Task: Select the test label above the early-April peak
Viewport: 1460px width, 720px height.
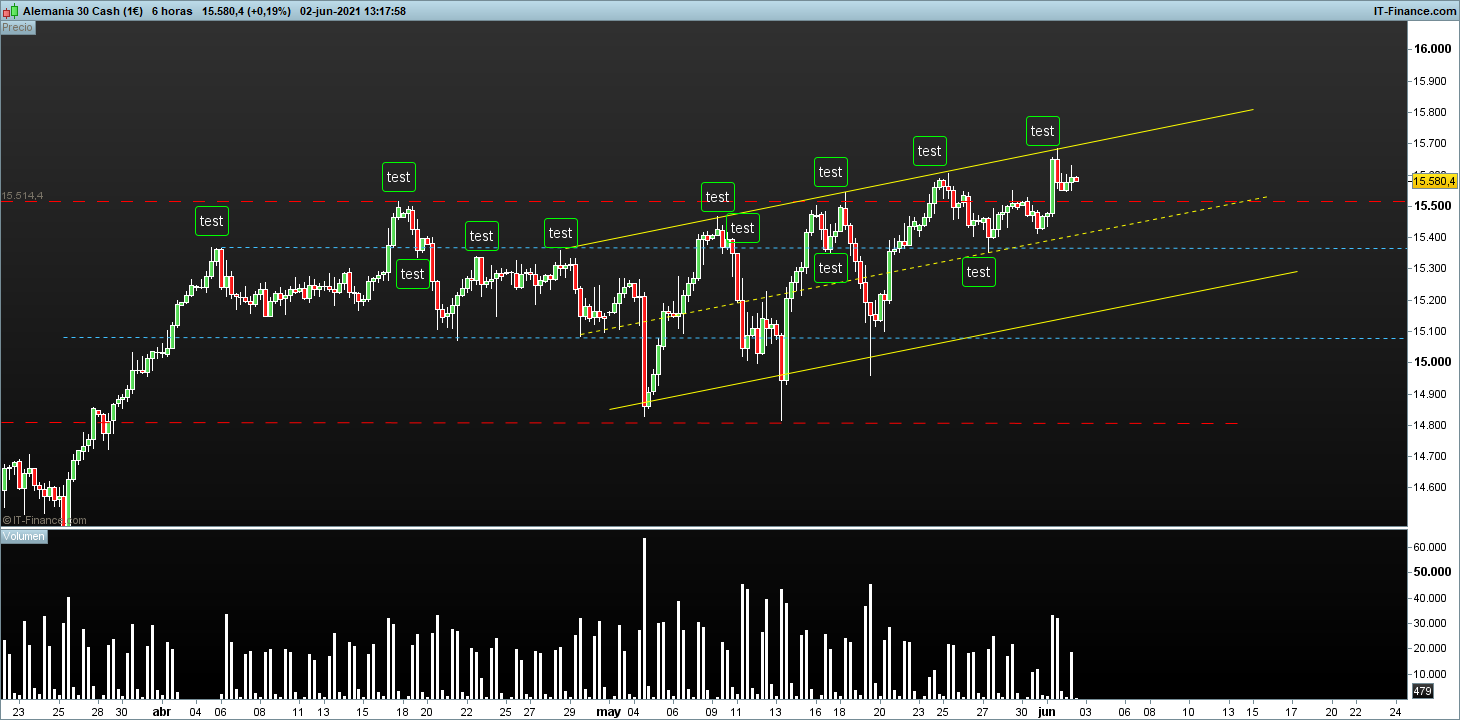Action: pos(212,221)
